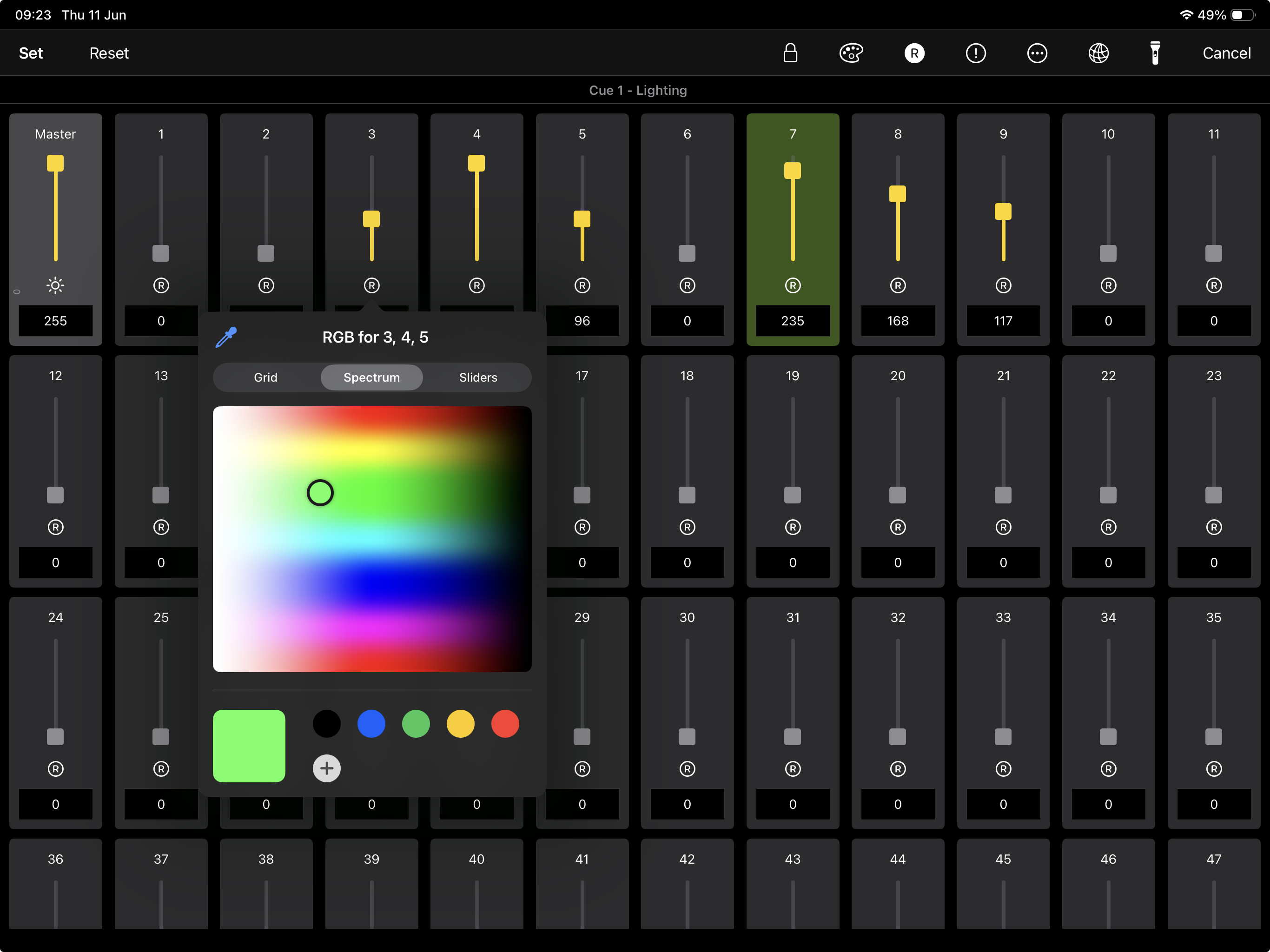Image resolution: width=1270 pixels, height=952 pixels.
Task: Tap the channel 5 fader handle
Action: coord(582,219)
